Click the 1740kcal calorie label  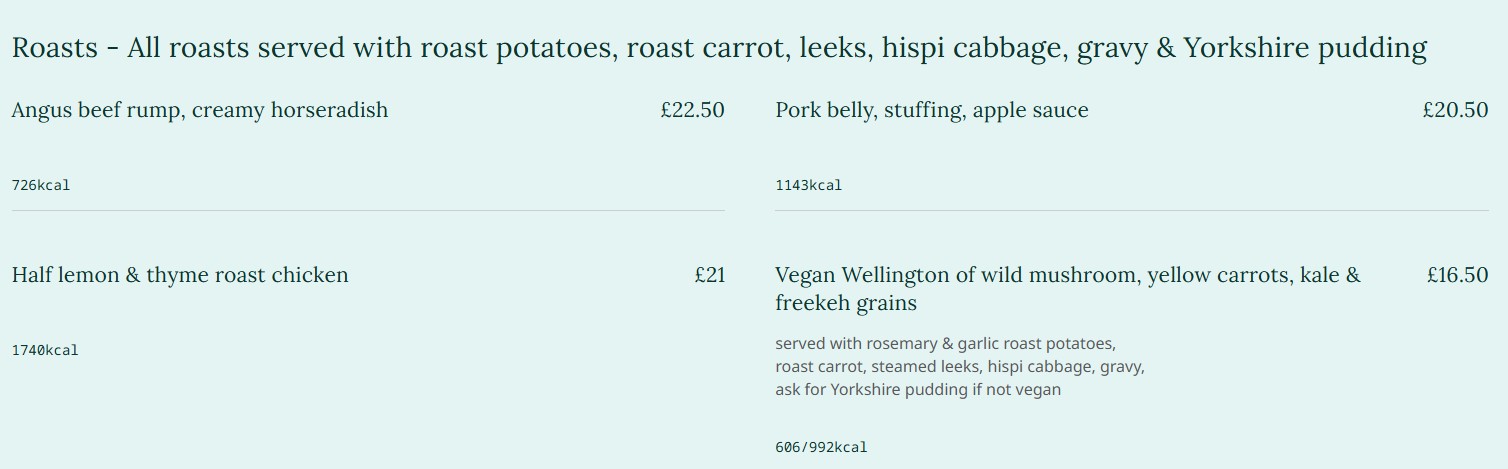coord(45,350)
